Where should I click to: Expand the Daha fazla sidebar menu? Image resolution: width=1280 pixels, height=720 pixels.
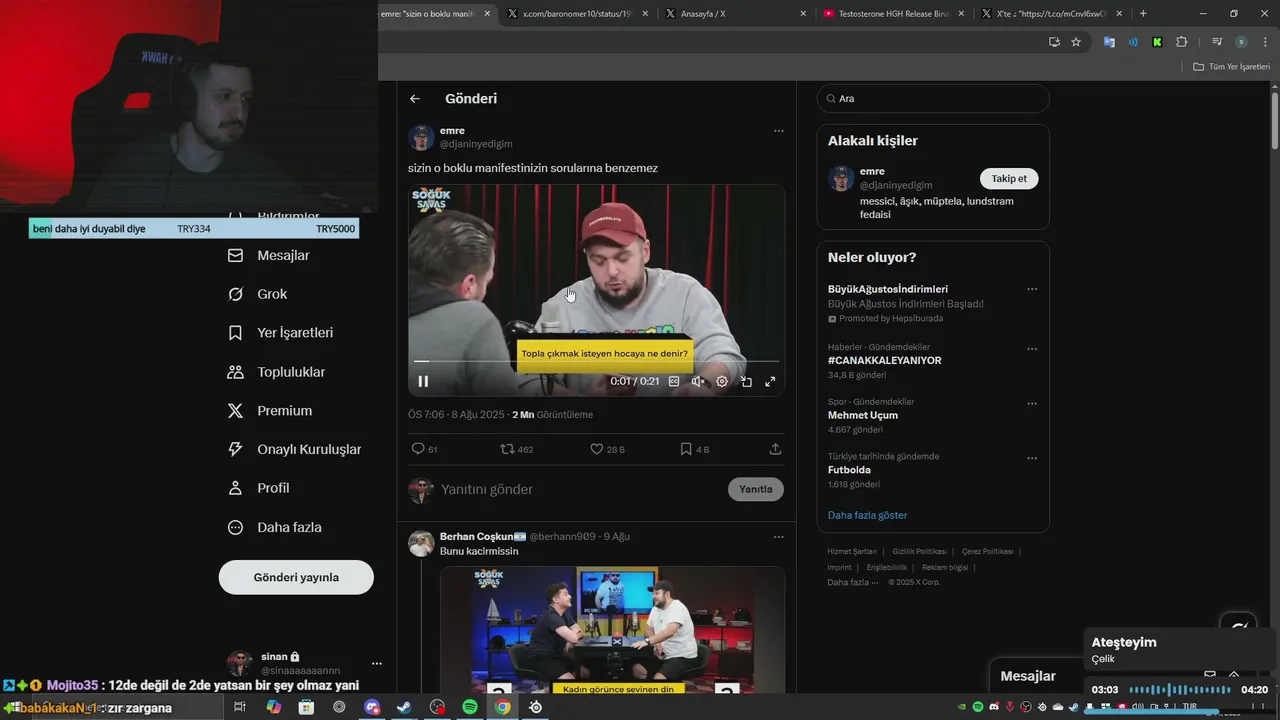pyautogui.click(x=275, y=527)
